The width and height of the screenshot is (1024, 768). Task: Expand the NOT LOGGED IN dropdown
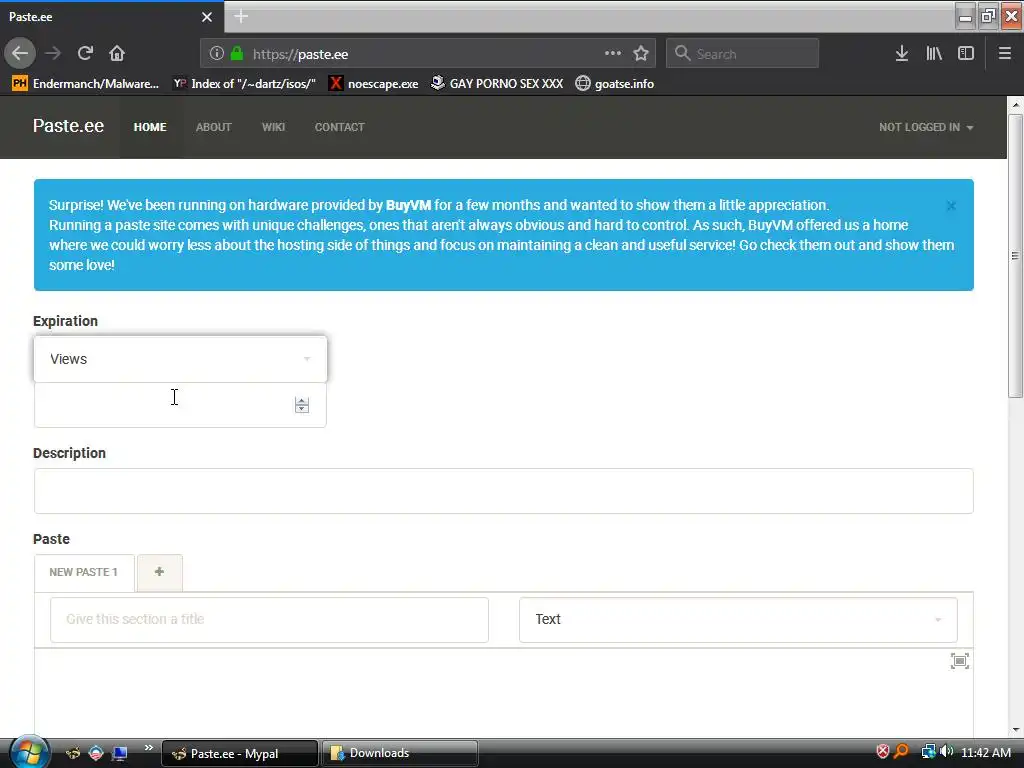(x=926, y=127)
